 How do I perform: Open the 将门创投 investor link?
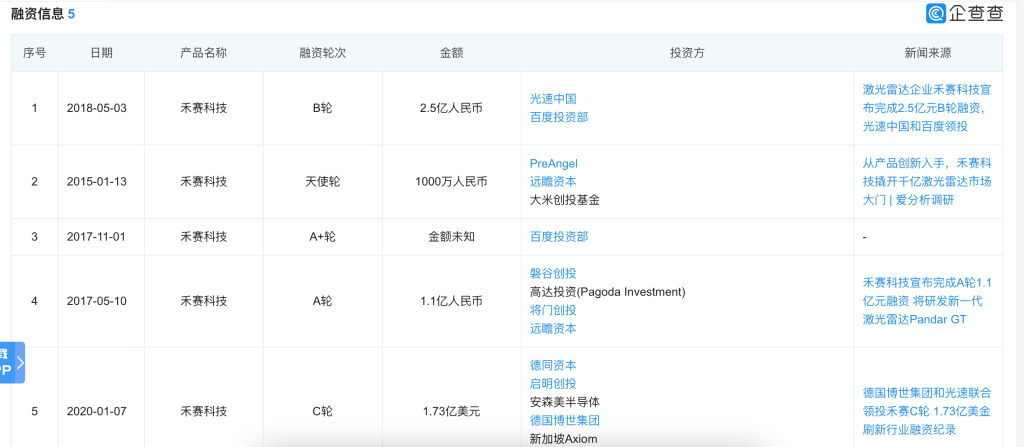(553, 310)
